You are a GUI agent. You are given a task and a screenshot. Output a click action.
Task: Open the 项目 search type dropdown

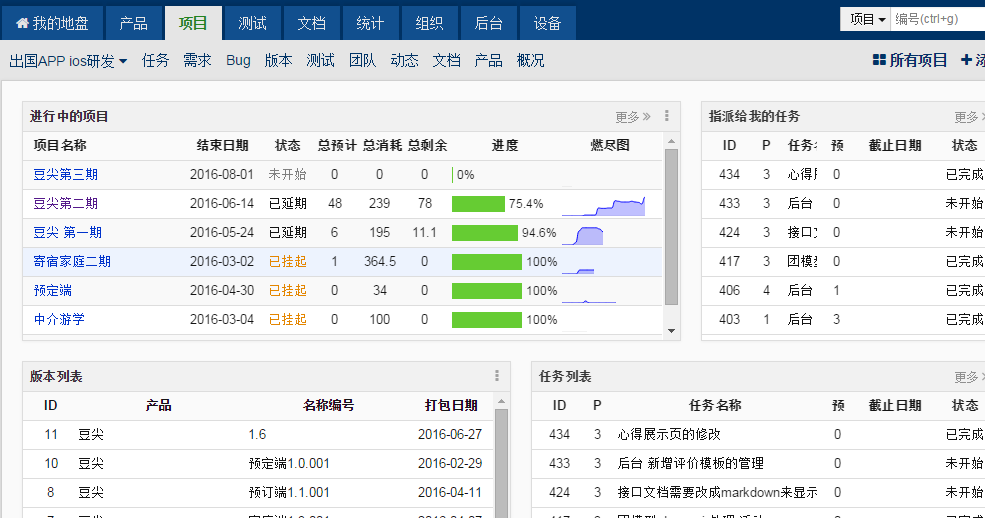tap(867, 19)
